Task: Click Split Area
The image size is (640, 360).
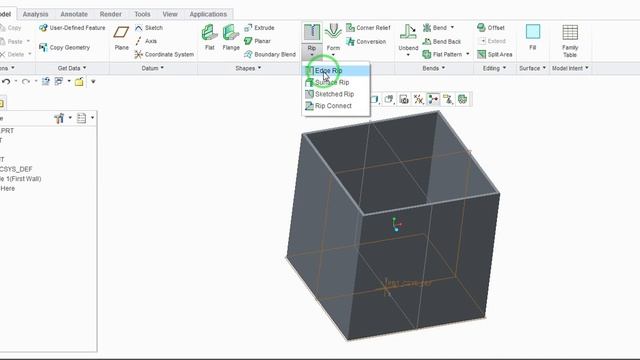Action: coord(495,54)
